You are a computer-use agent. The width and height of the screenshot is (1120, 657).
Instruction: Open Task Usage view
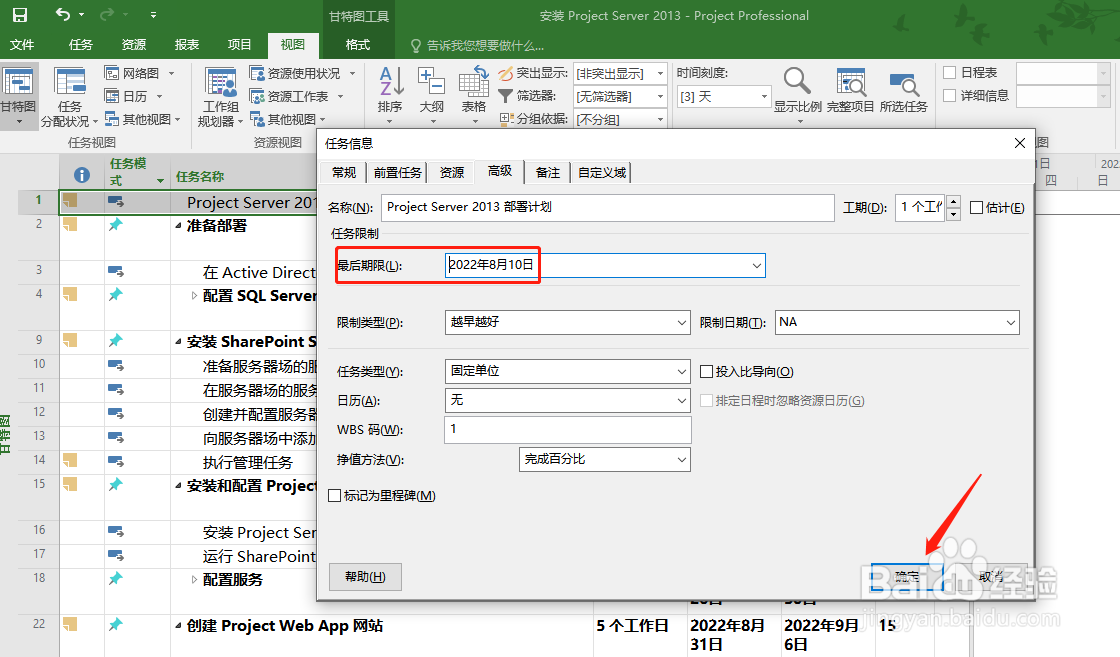(69, 97)
